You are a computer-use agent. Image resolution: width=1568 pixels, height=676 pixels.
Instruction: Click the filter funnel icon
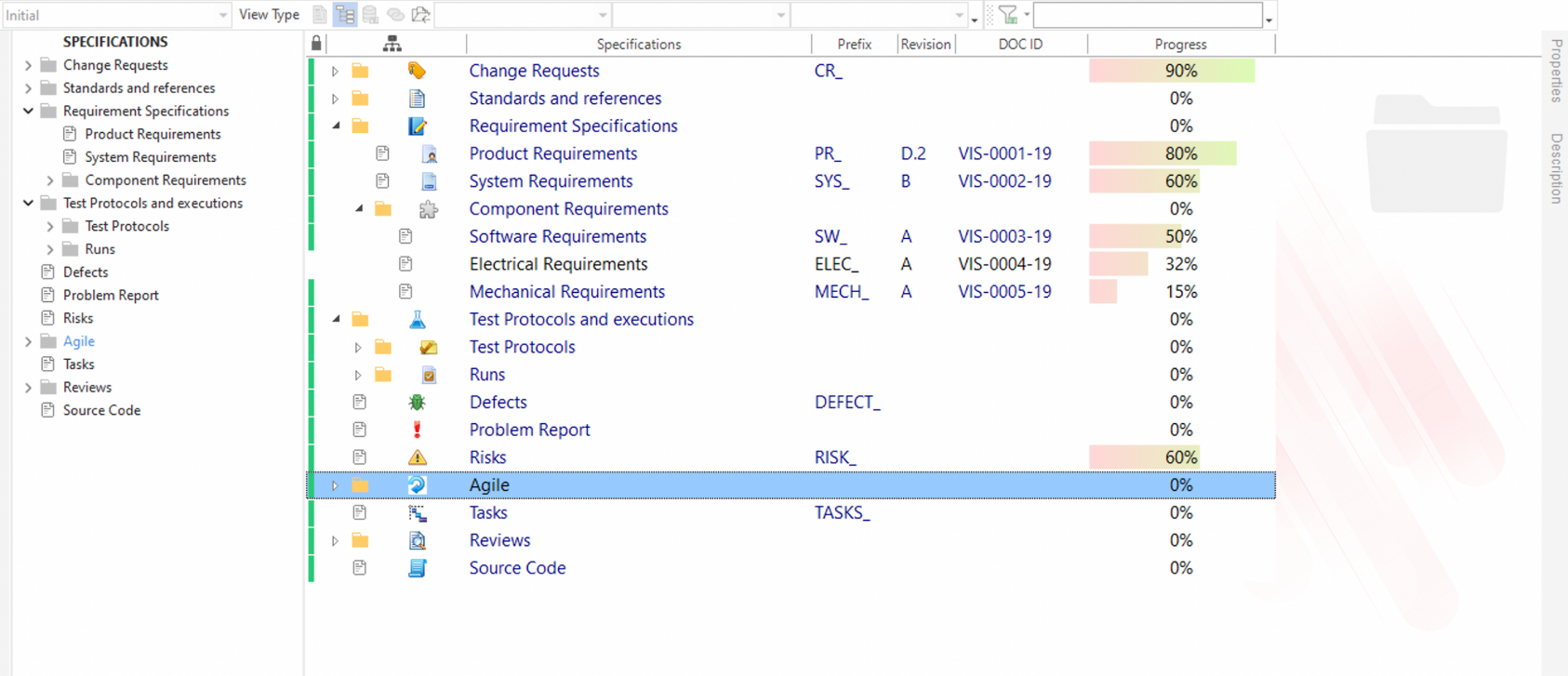[1008, 15]
